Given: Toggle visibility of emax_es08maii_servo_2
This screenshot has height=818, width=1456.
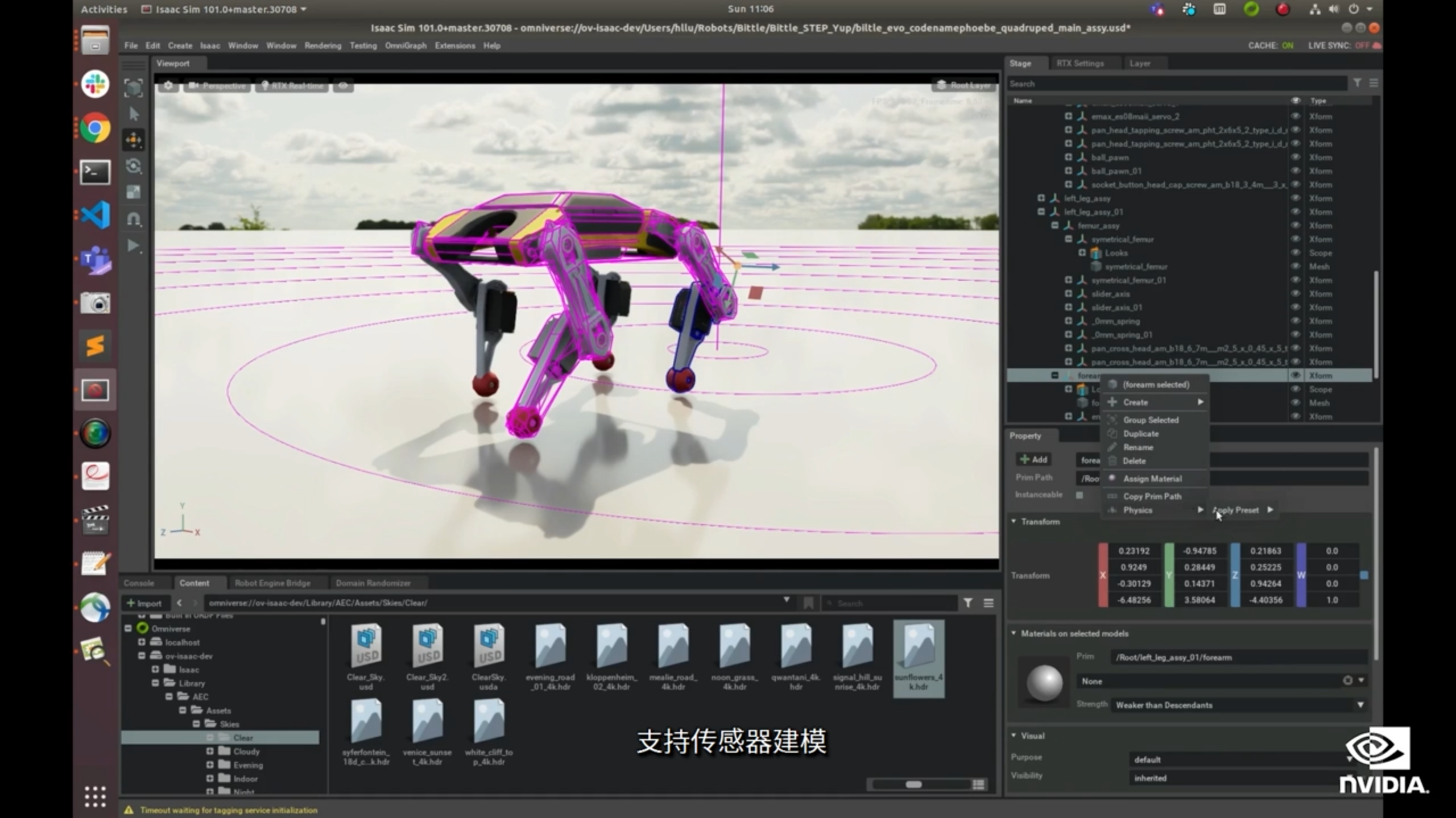Looking at the screenshot, I should point(1296,116).
